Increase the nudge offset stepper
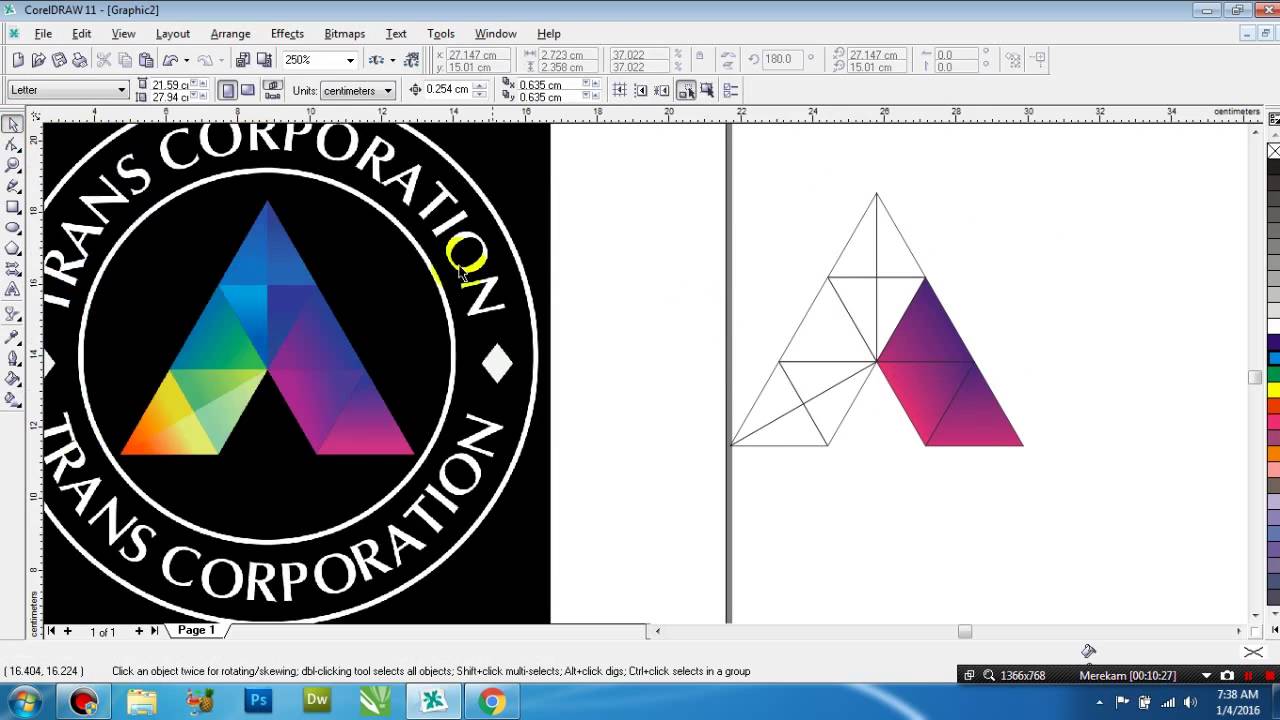Image resolution: width=1280 pixels, height=720 pixels. 480,85
